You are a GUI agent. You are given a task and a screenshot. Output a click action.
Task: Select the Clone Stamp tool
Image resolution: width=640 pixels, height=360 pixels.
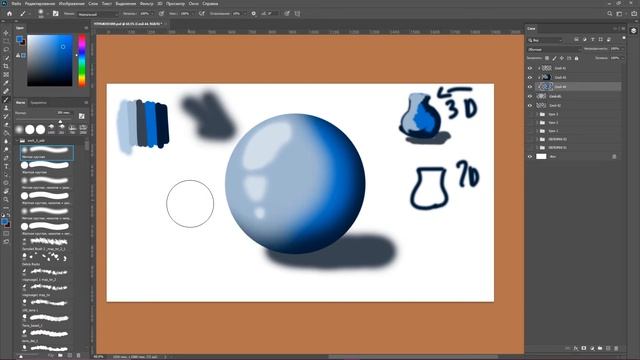pyautogui.click(x=6, y=108)
